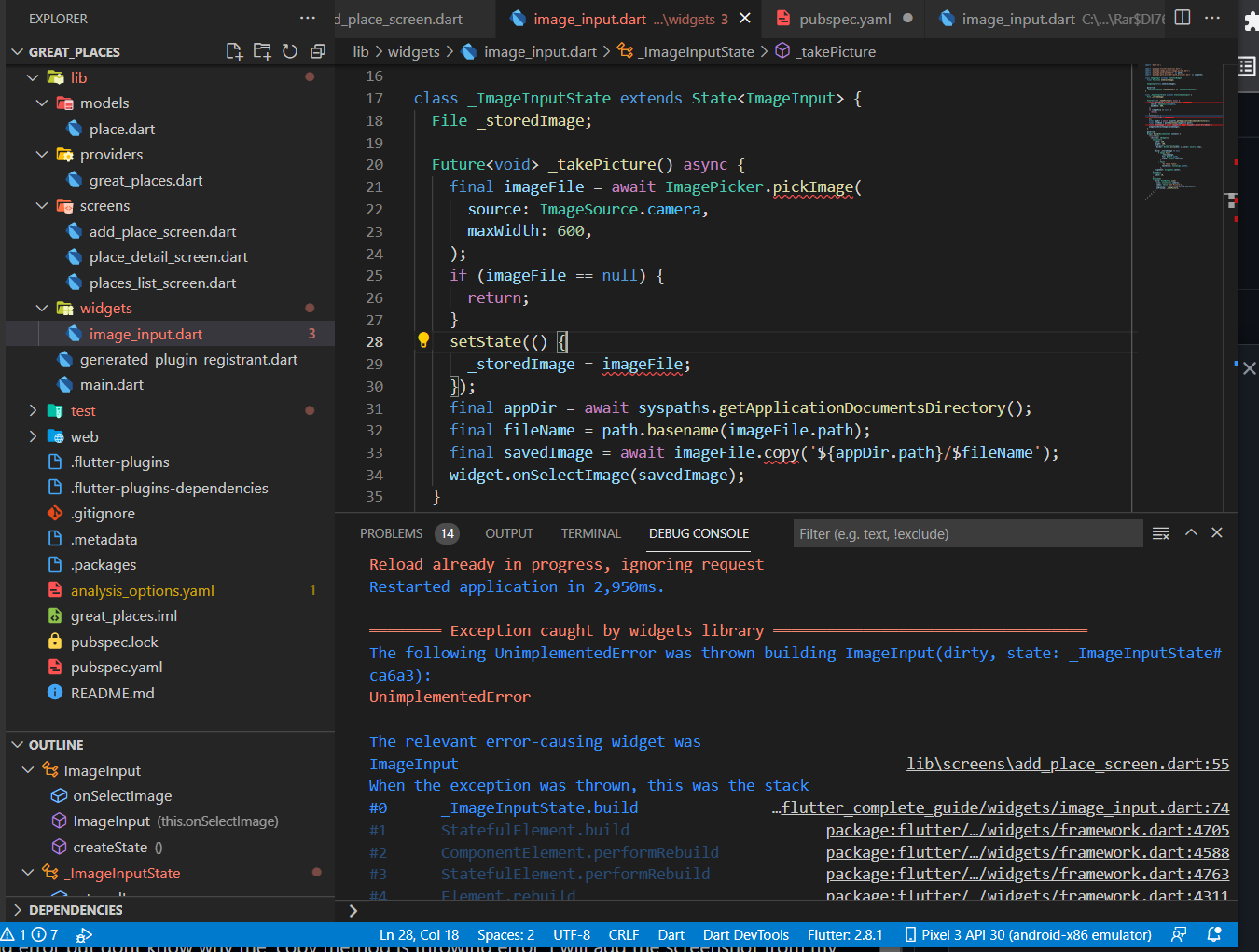The height and width of the screenshot is (952, 1259).
Task: Open the notifications bell in status bar
Action: (1214, 934)
